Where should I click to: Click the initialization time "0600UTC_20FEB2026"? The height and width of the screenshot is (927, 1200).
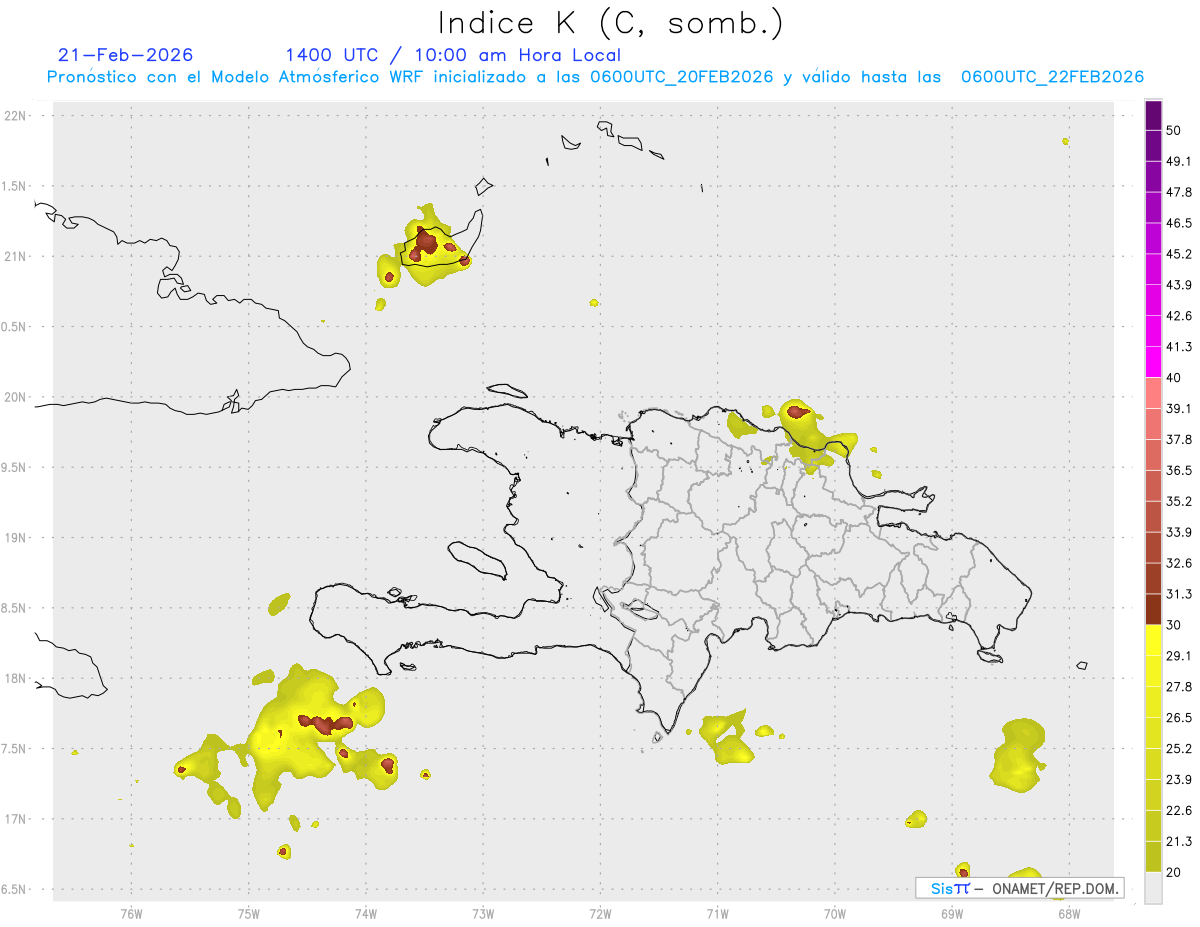point(682,77)
